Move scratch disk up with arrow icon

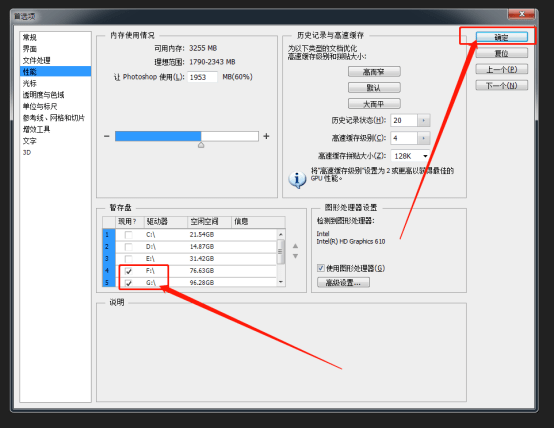pyautogui.click(x=295, y=246)
